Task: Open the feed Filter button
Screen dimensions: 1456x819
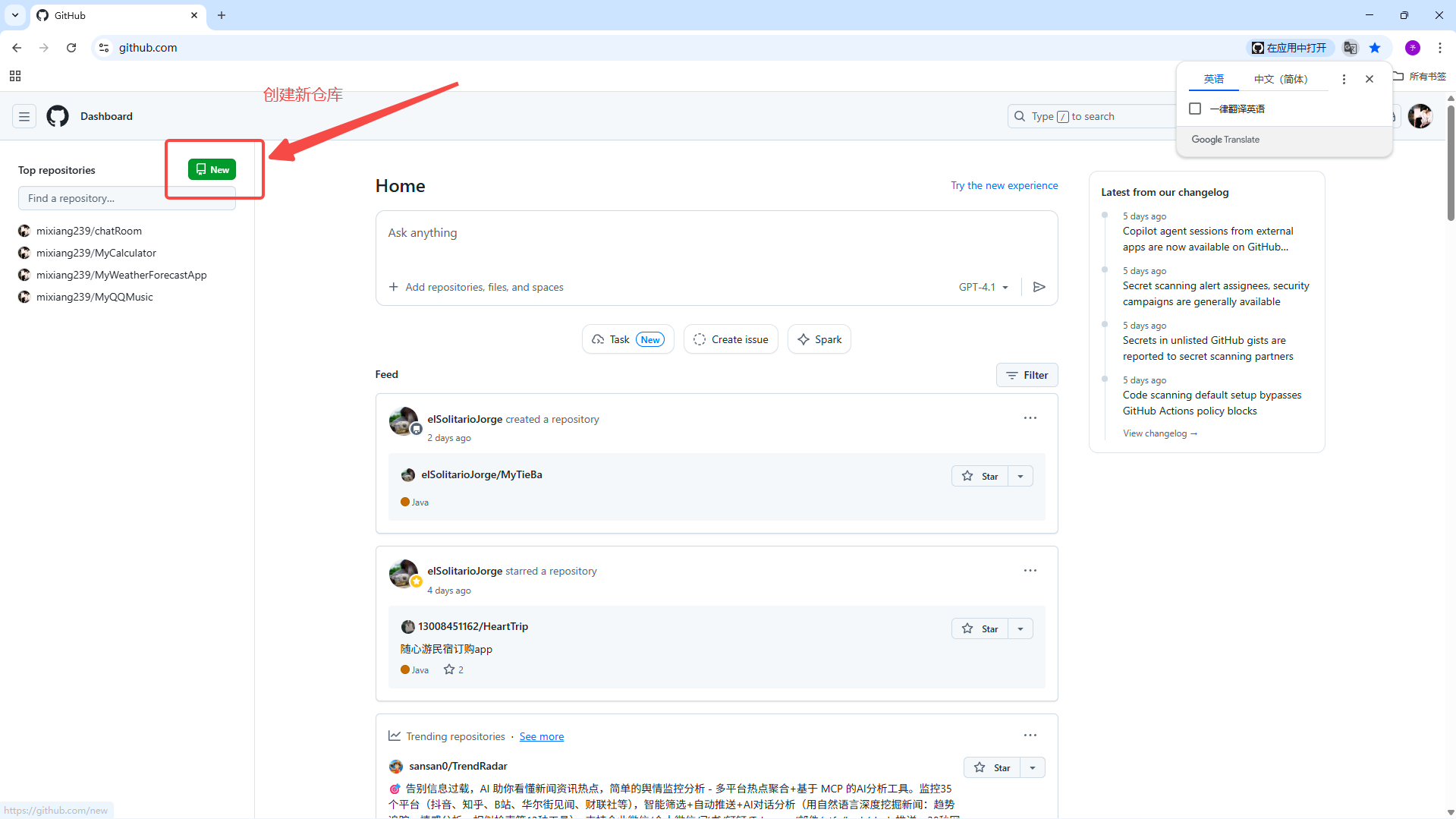Action: point(1027,375)
